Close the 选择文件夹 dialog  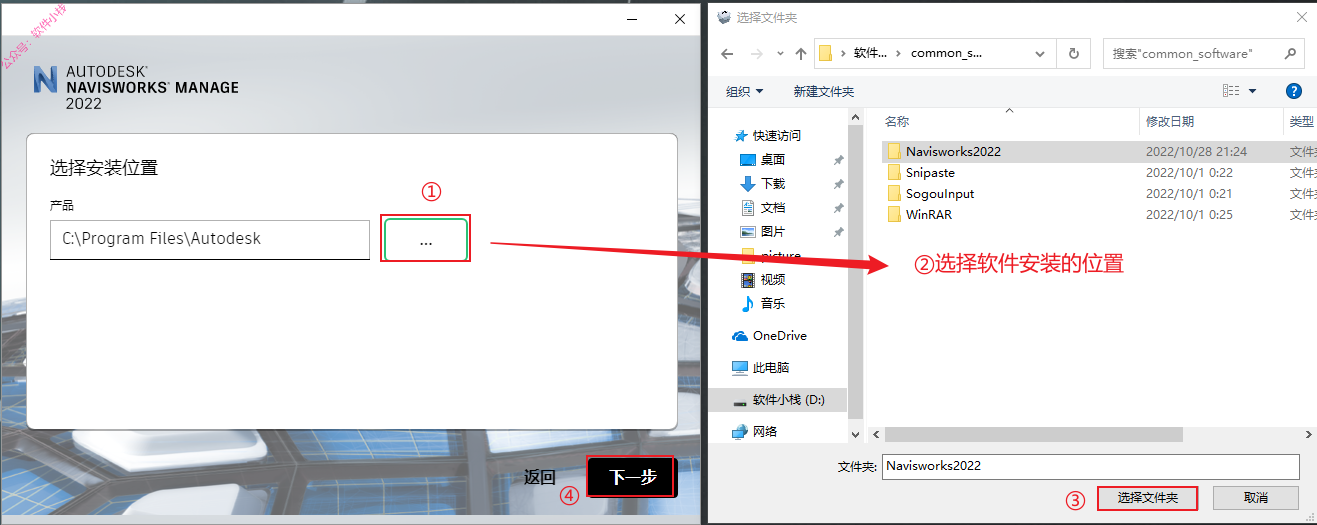(1301, 17)
